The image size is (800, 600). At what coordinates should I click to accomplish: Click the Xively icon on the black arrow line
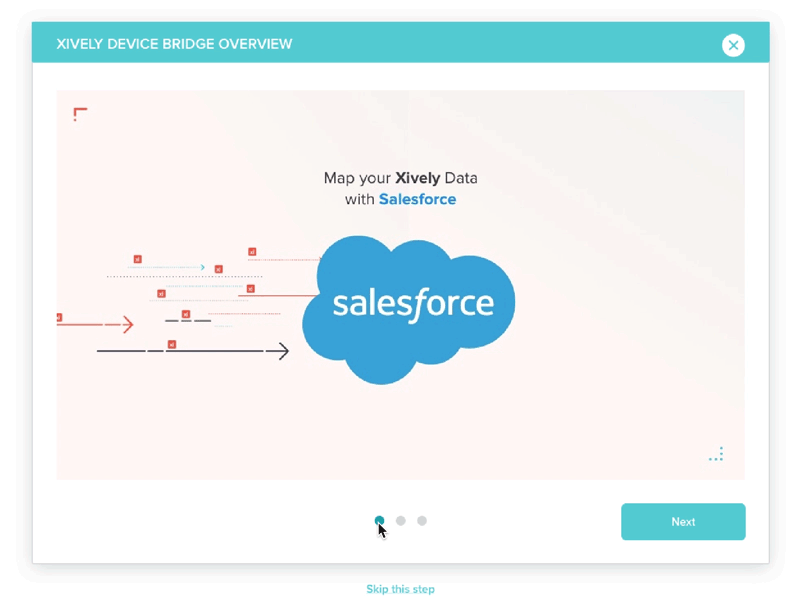[x=172, y=344]
